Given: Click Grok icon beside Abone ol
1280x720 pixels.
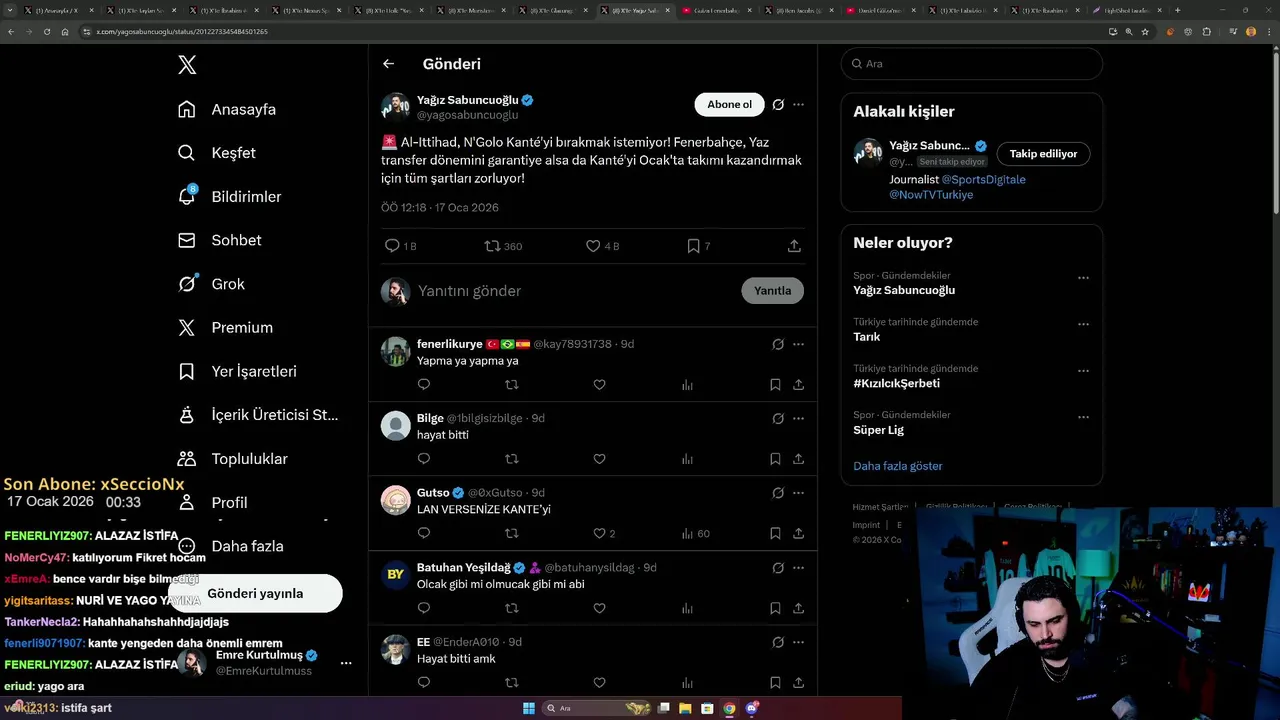Looking at the screenshot, I should 778,104.
